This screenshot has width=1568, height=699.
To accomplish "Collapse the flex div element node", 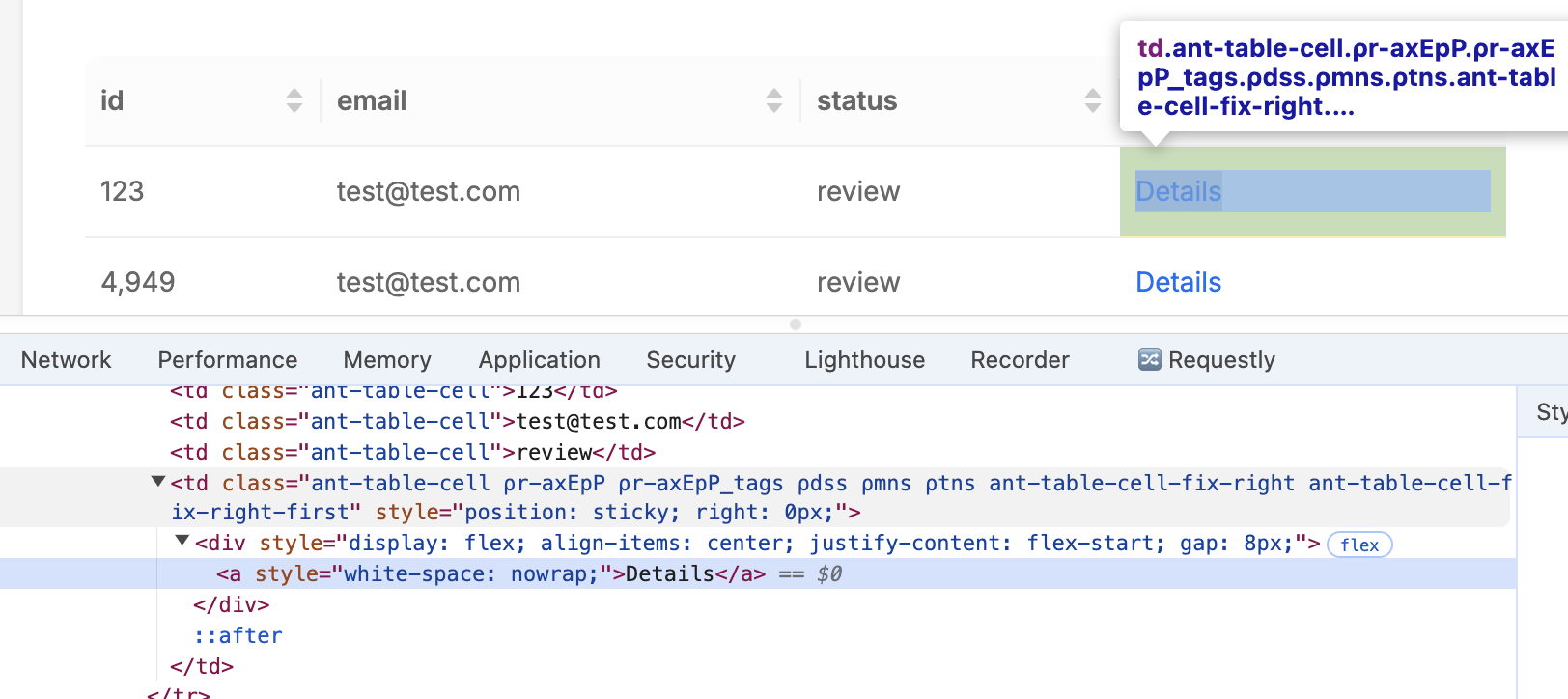I will [x=182, y=542].
